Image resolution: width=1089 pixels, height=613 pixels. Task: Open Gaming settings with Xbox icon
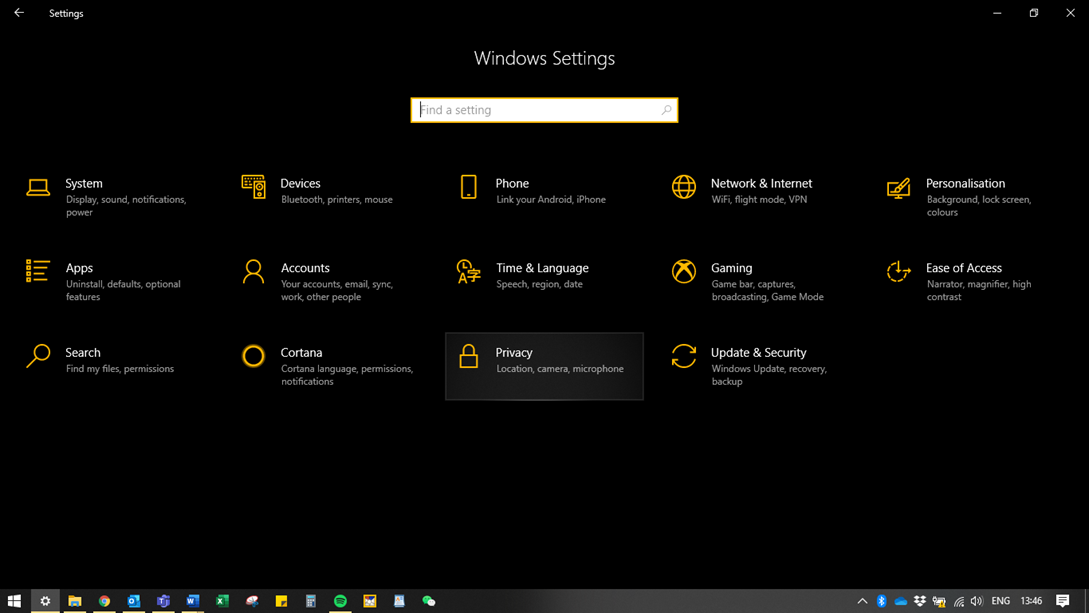pyautogui.click(x=684, y=271)
